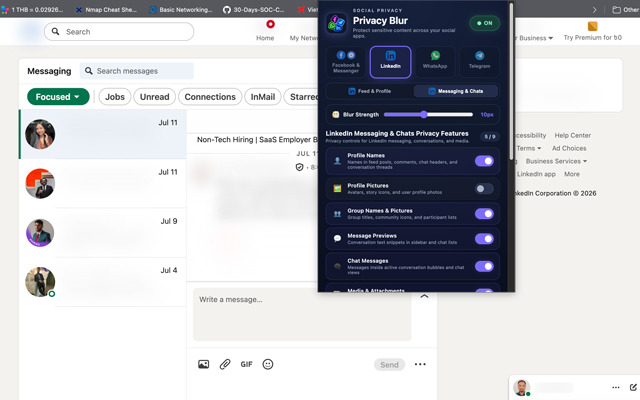Filter messages by Unread

point(154,97)
